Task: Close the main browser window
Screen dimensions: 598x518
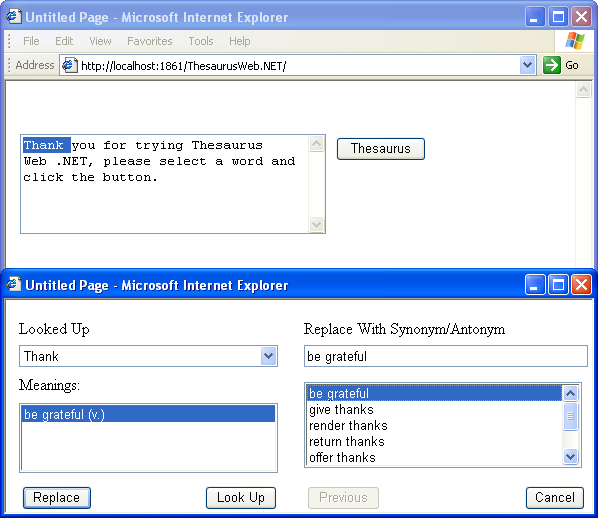Action: tap(581, 17)
